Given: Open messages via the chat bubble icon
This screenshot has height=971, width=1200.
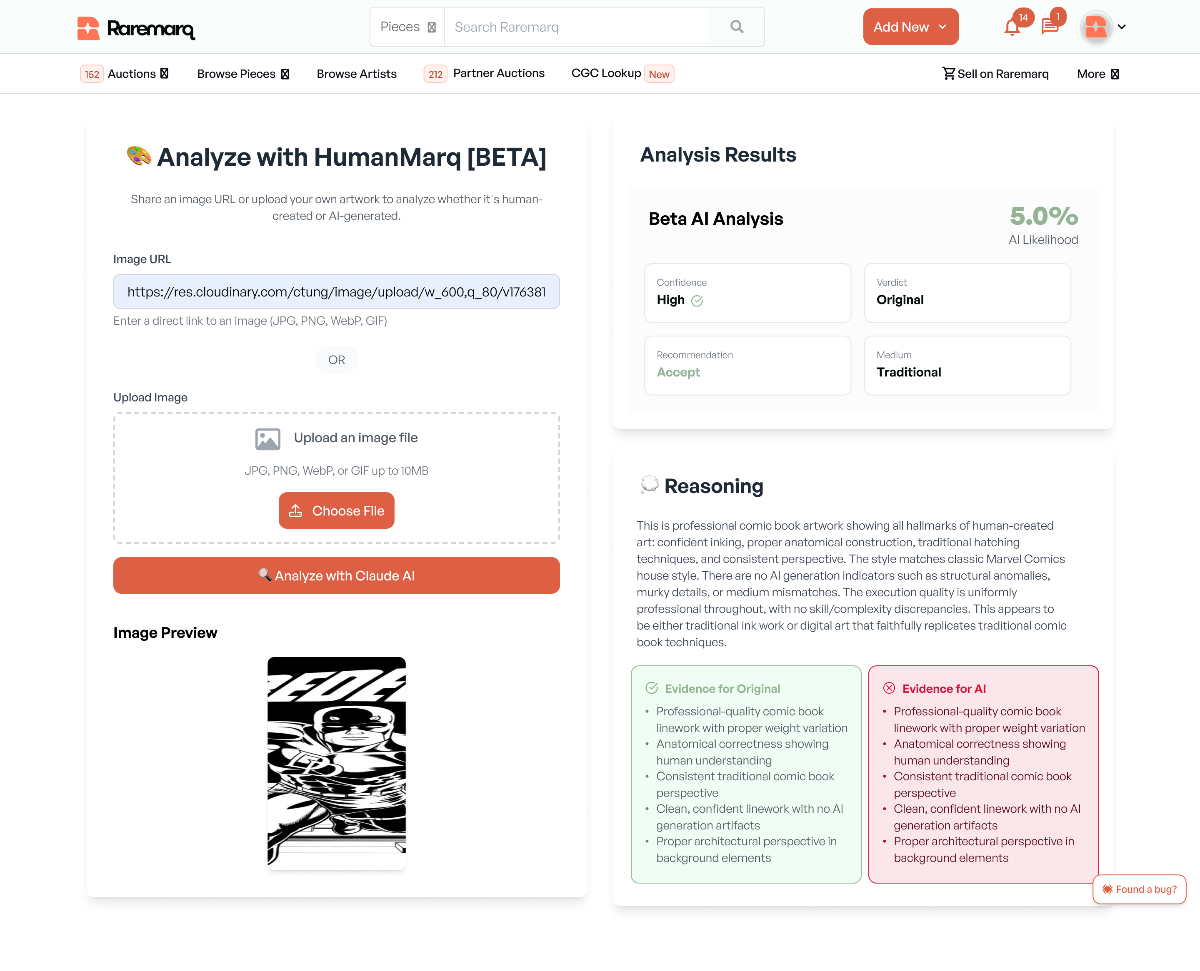Looking at the screenshot, I should point(1050,29).
